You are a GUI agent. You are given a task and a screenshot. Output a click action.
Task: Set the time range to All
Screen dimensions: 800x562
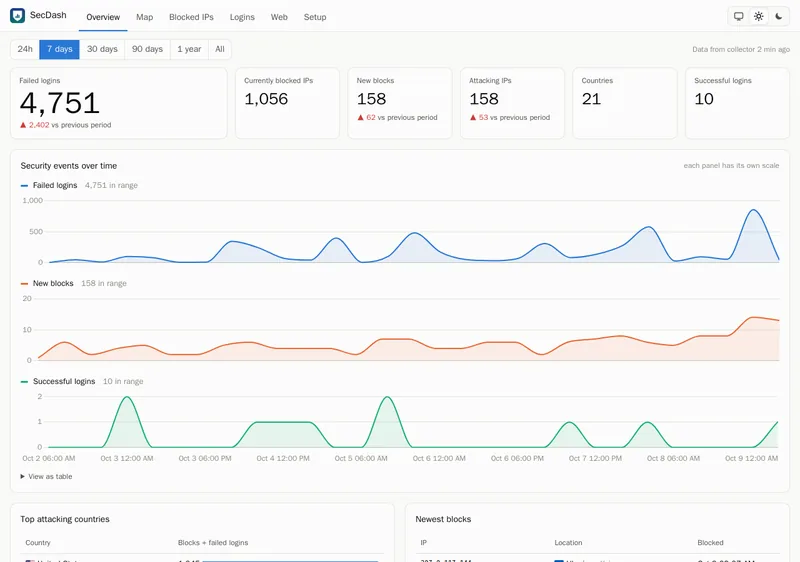pyautogui.click(x=220, y=49)
